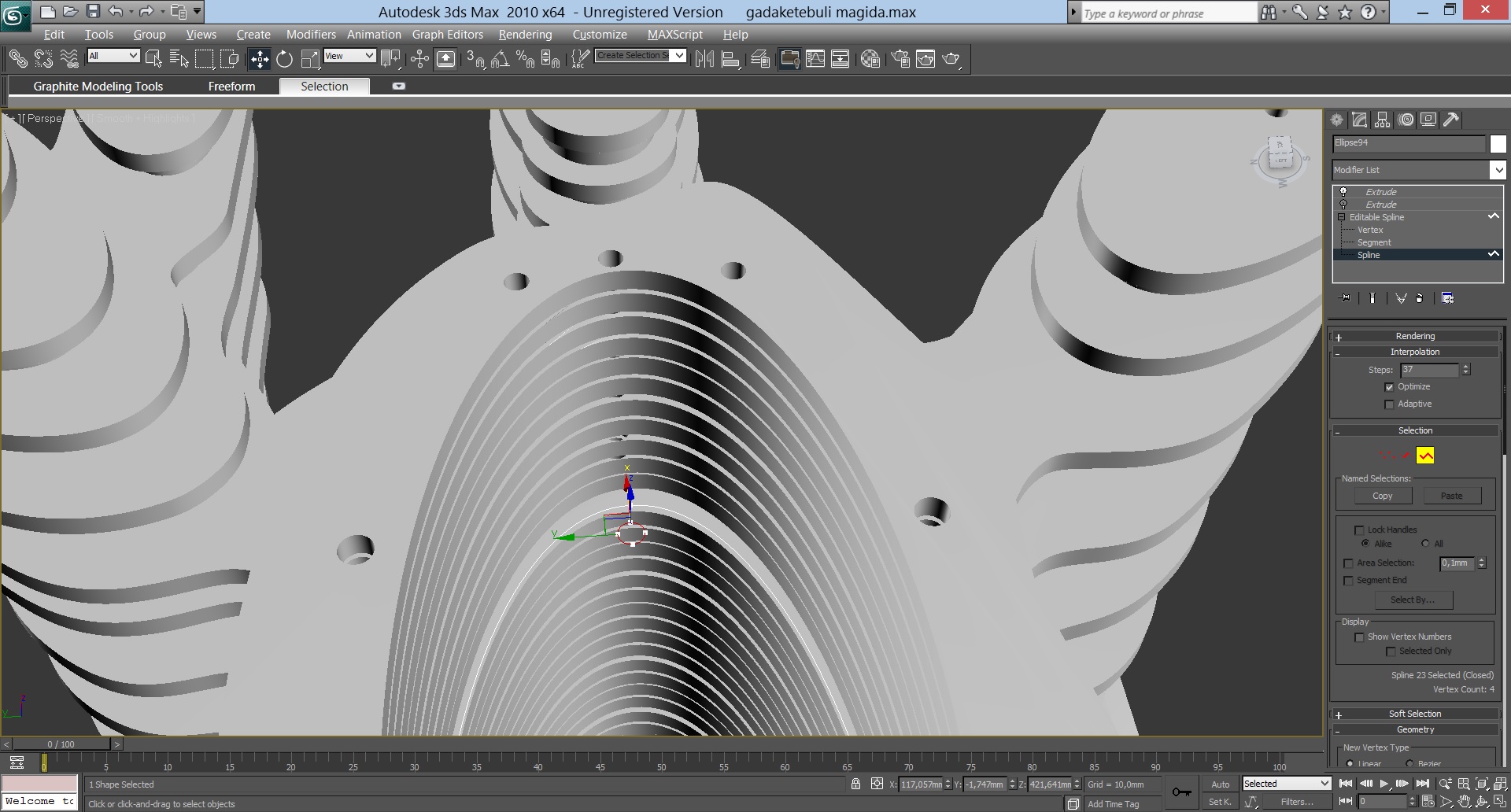This screenshot has height=812, width=1511.
Task: Open the Hierarchy command panel tab
Action: pyautogui.click(x=1383, y=120)
